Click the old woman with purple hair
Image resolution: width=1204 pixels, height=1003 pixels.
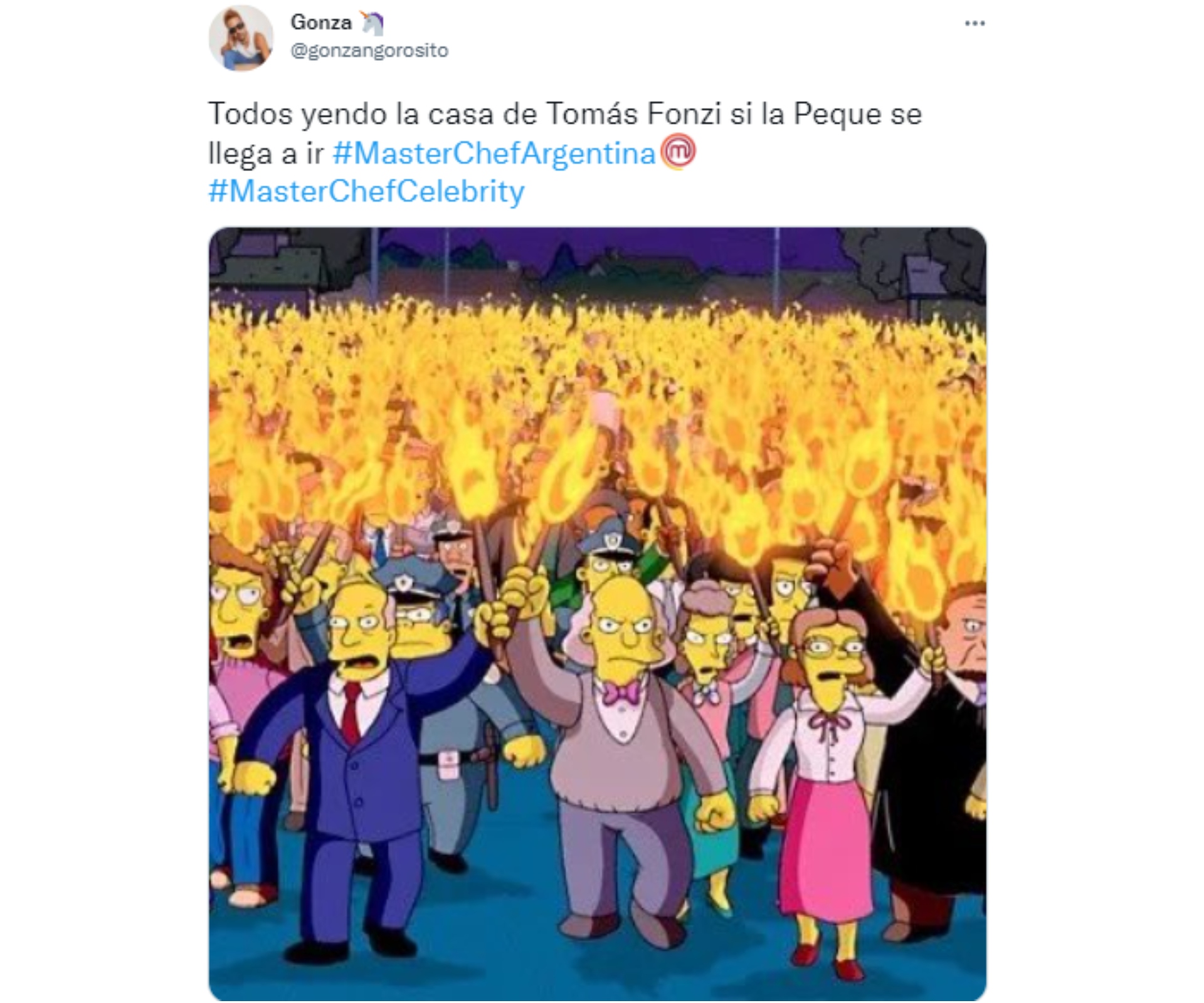pos(709,633)
